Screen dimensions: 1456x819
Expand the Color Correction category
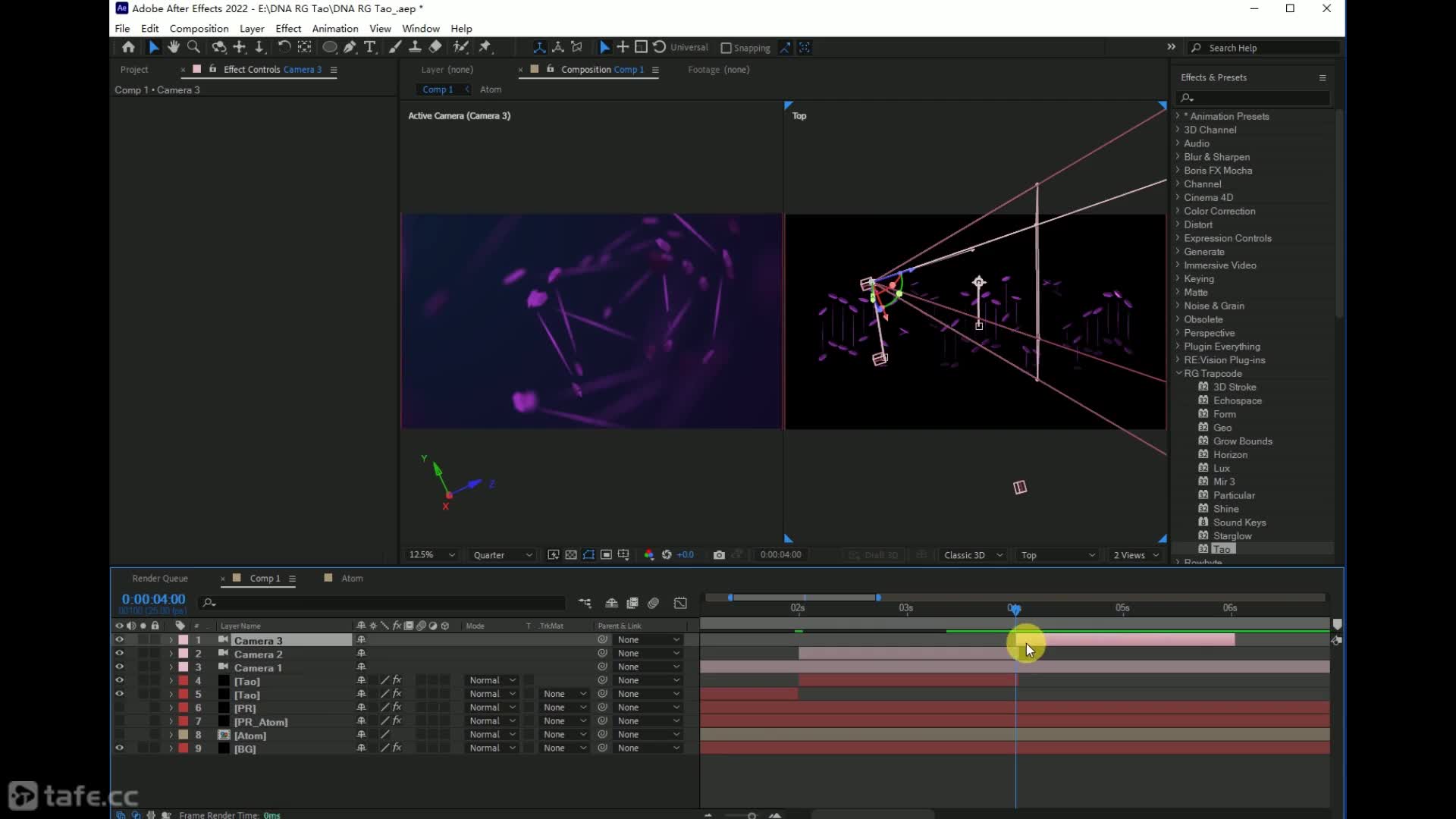(1178, 211)
